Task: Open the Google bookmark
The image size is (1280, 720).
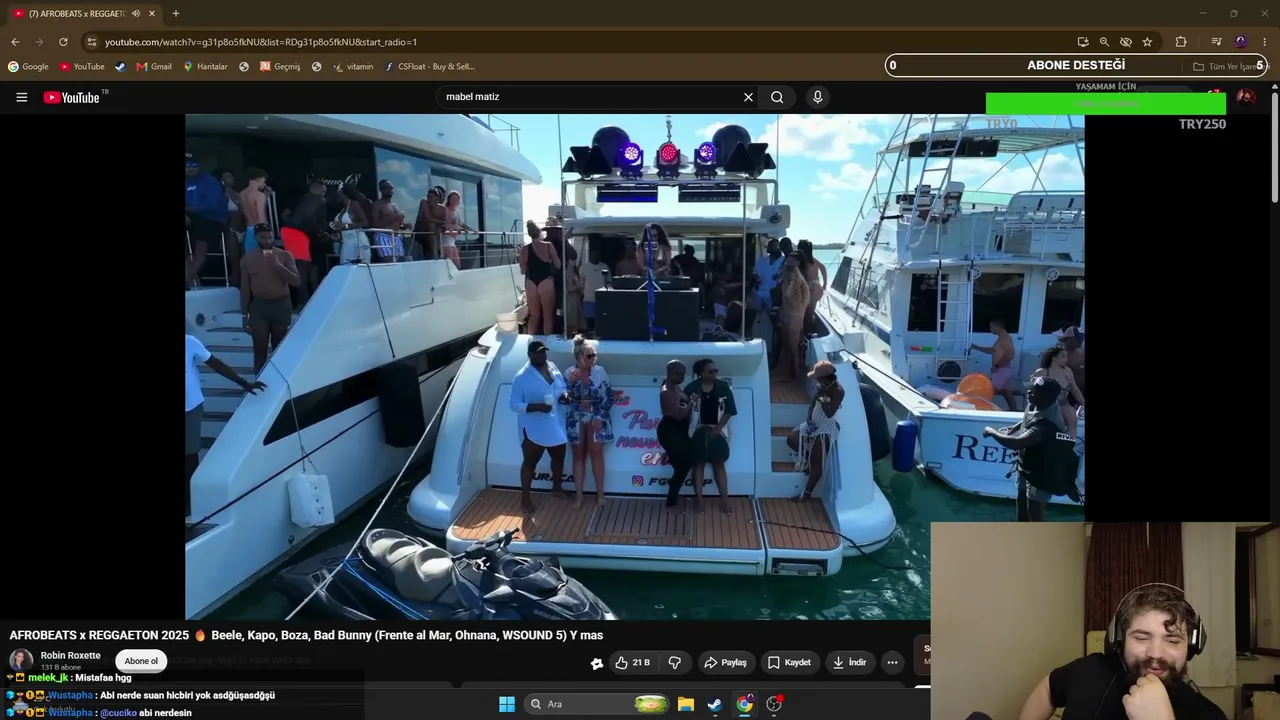Action: 28,67
